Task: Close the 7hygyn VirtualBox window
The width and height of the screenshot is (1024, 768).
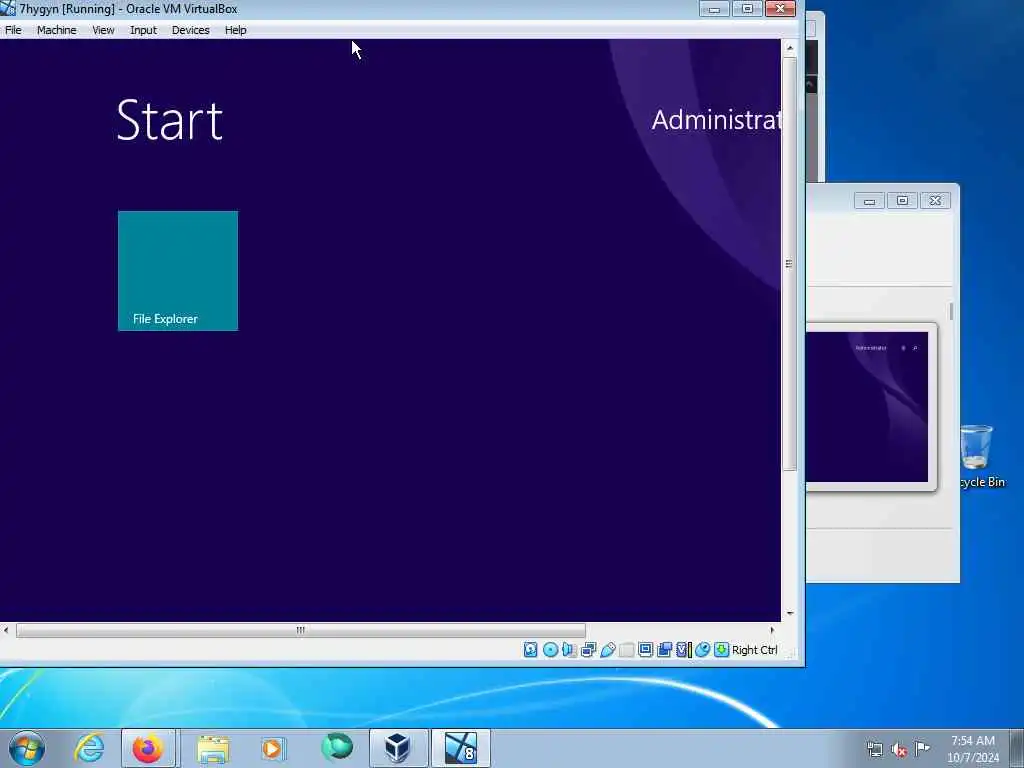Action: click(x=780, y=9)
